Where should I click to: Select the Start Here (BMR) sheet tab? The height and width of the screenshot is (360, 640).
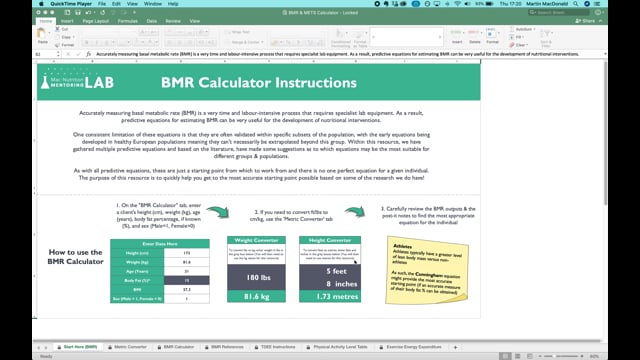(x=77, y=347)
